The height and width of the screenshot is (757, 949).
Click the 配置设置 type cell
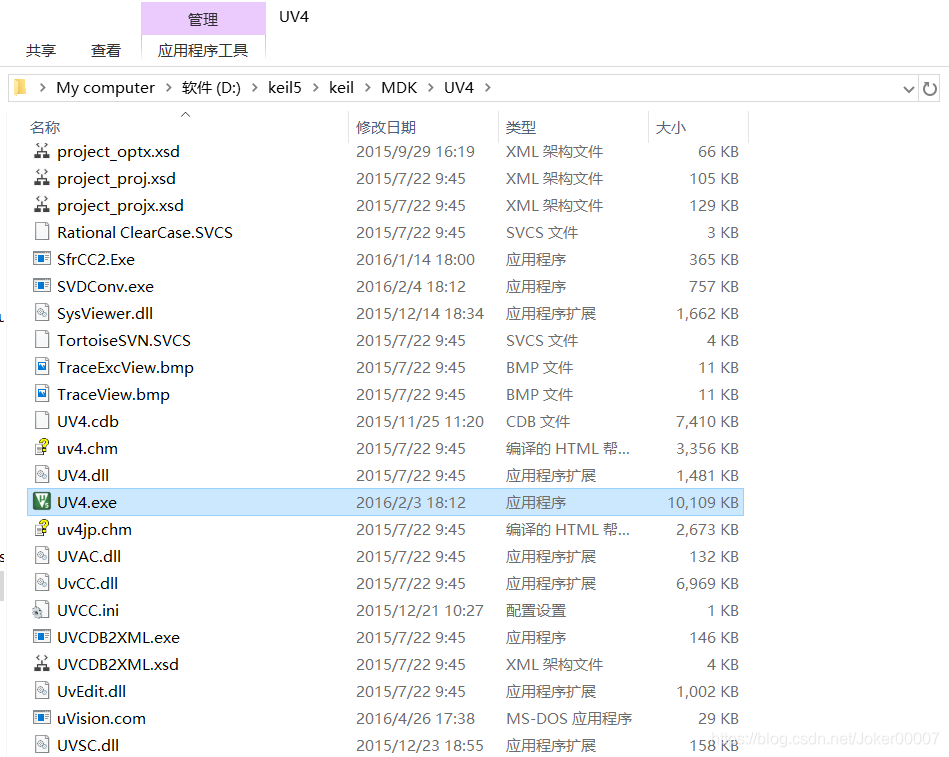(536, 610)
